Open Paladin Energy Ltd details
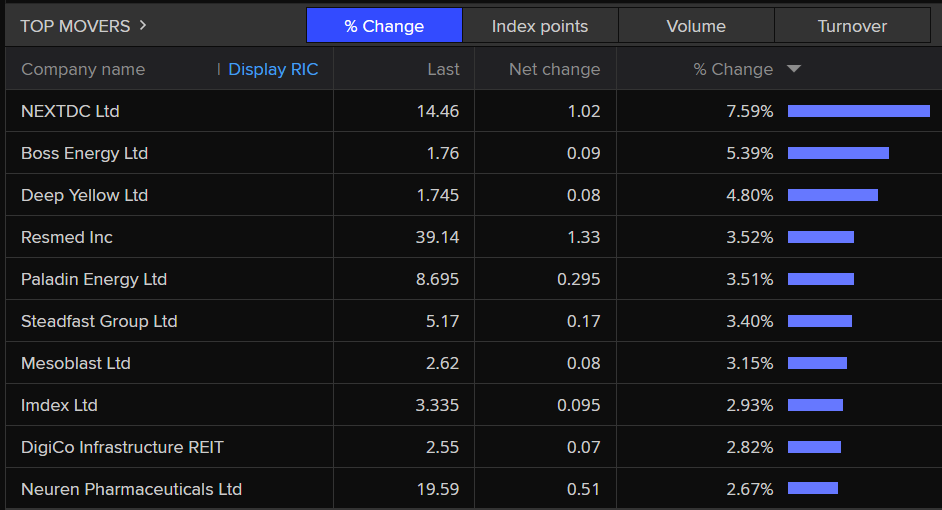942x510 pixels. [94, 279]
